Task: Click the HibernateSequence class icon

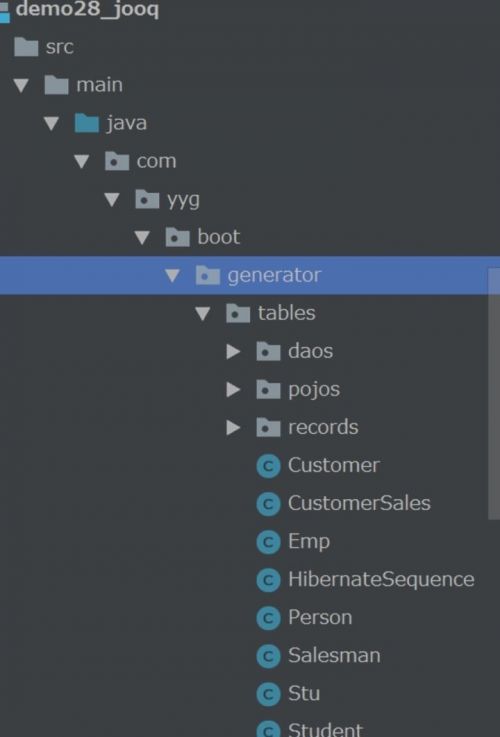Action: pos(268,580)
